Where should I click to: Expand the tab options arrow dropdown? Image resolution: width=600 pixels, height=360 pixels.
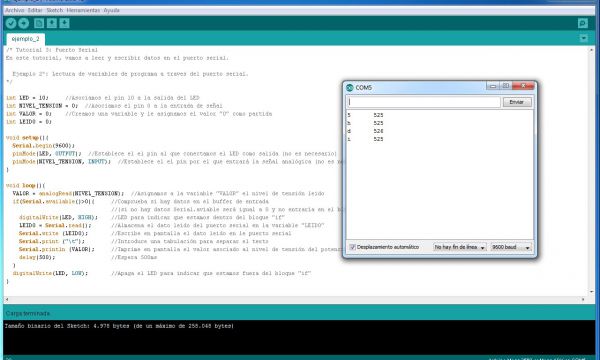point(584,38)
